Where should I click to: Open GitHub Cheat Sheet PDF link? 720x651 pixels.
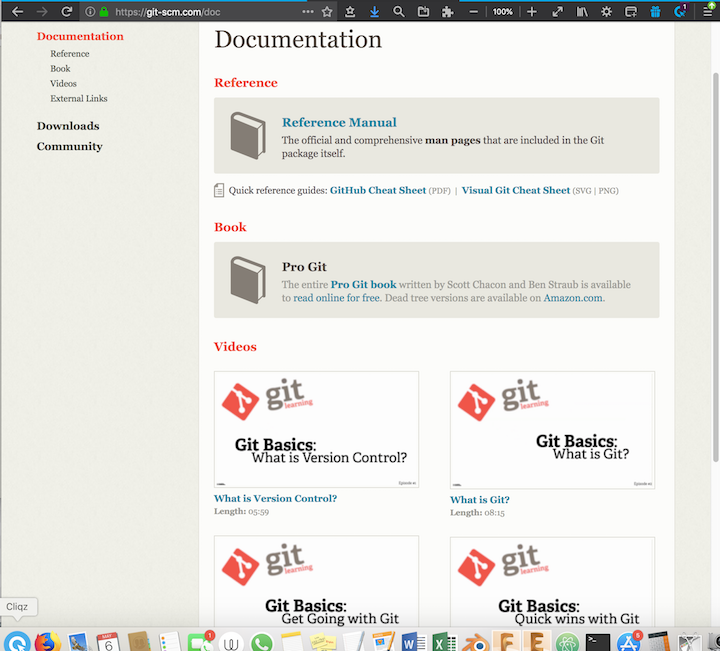click(377, 191)
